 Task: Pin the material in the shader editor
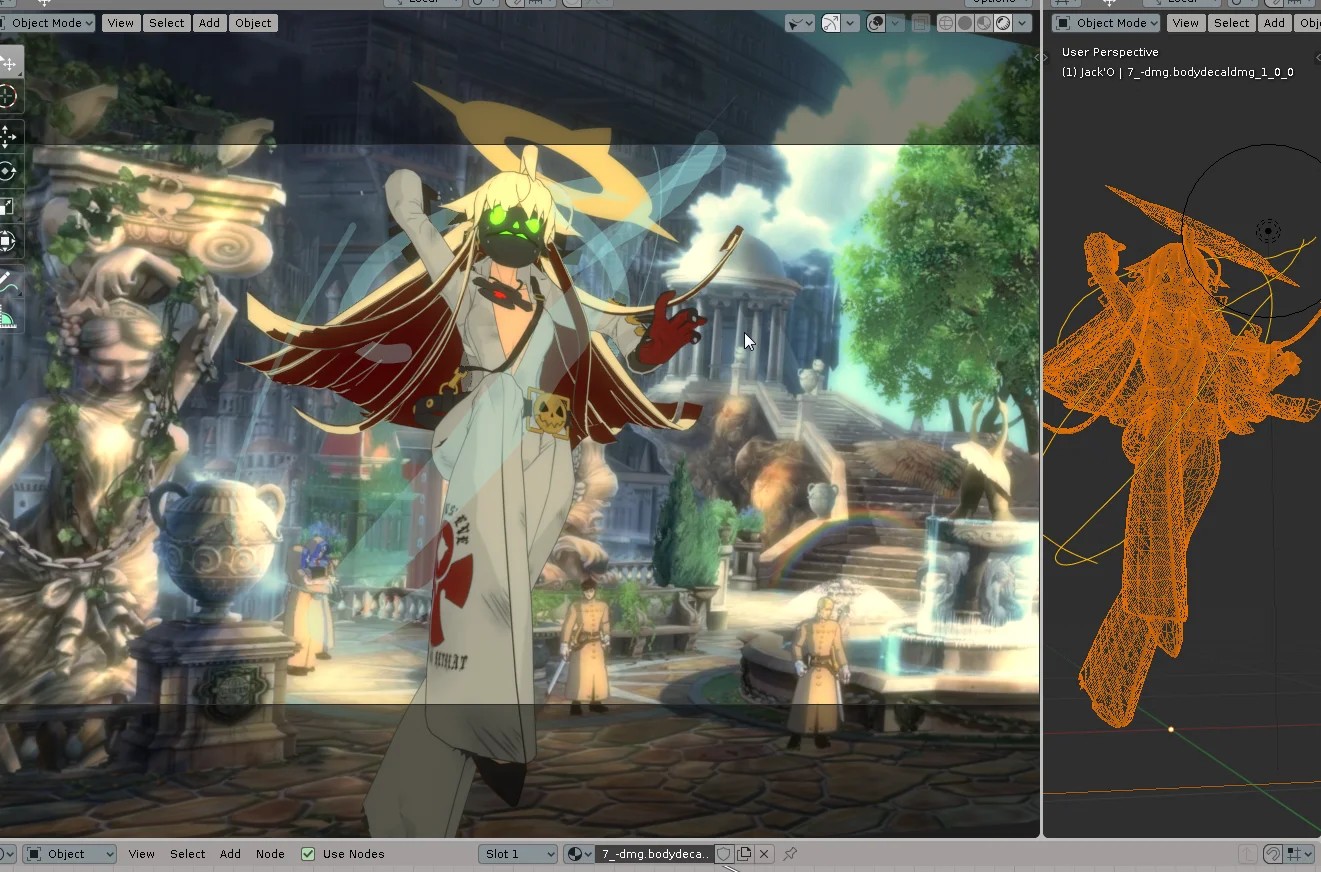coord(789,854)
